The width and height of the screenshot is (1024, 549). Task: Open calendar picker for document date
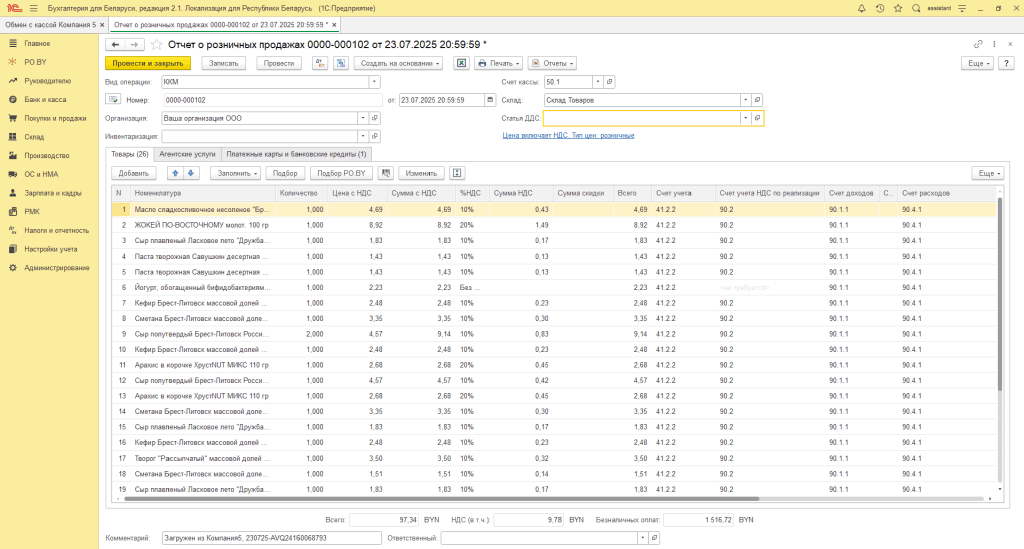click(490, 100)
